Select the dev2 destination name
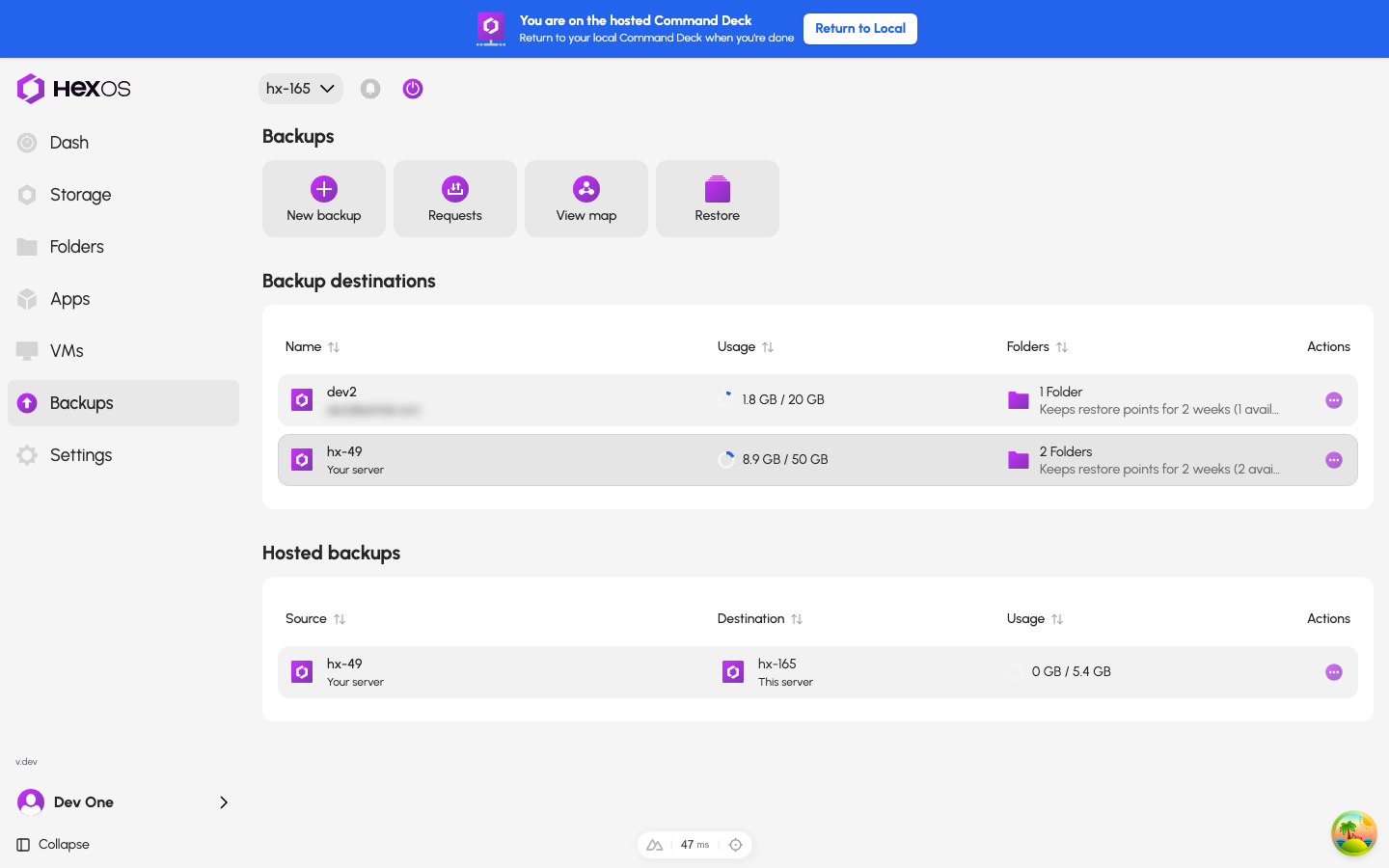The height and width of the screenshot is (868, 1389). click(x=341, y=392)
